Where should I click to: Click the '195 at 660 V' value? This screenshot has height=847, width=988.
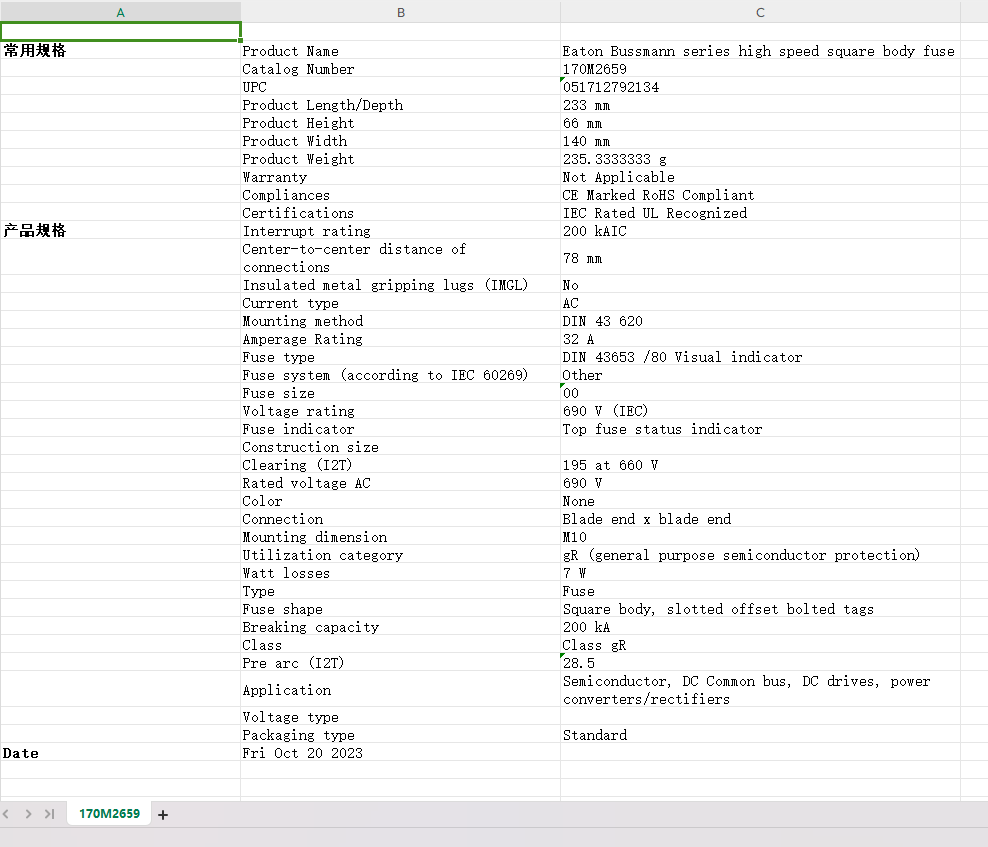click(x=760, y=465)
